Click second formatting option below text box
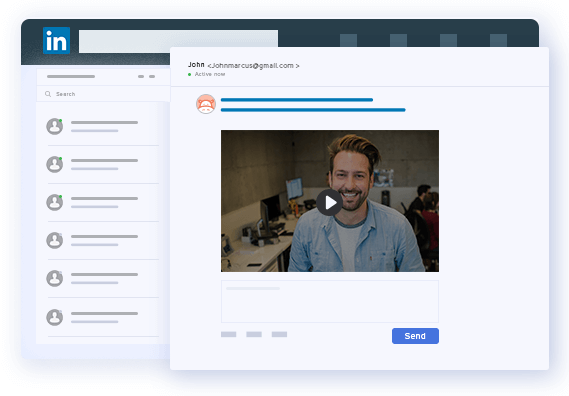The width and height of the screenshot is (569, 396). (x=254, y=334)
